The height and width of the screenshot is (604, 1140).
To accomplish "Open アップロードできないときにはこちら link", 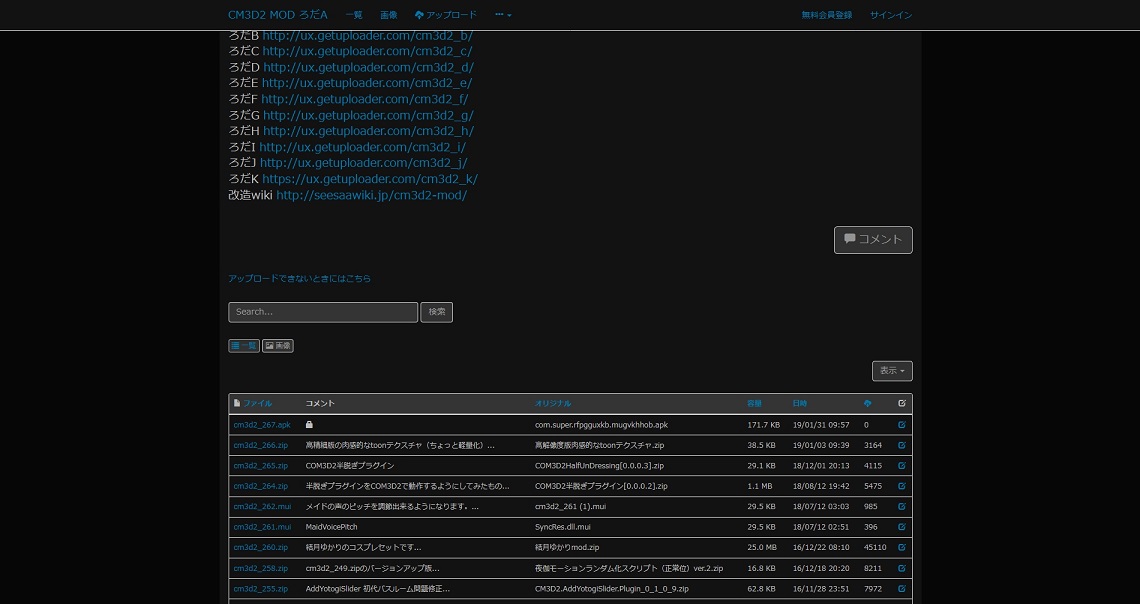I will [x=300, y=278].
